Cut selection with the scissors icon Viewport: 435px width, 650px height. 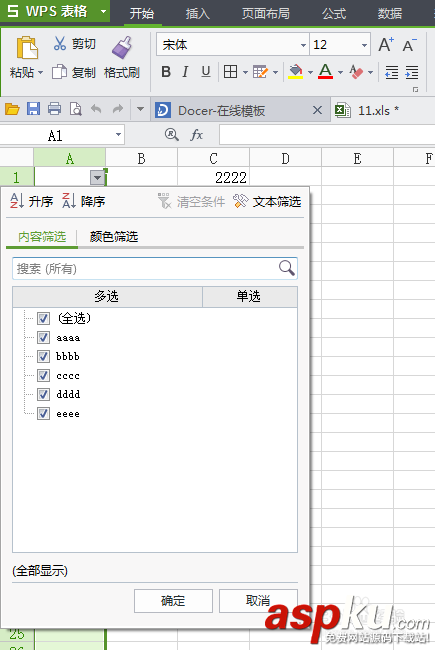click(x=60, y=43)
